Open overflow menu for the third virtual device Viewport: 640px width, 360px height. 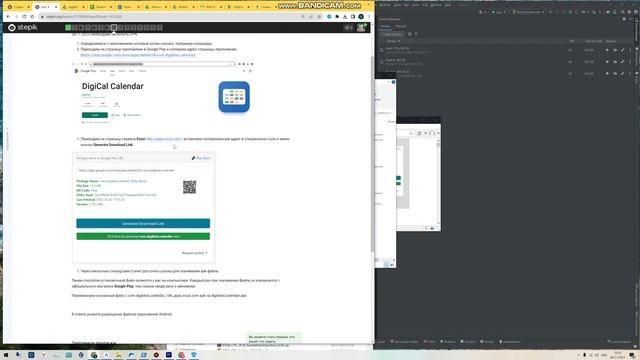tap(630, 73)
